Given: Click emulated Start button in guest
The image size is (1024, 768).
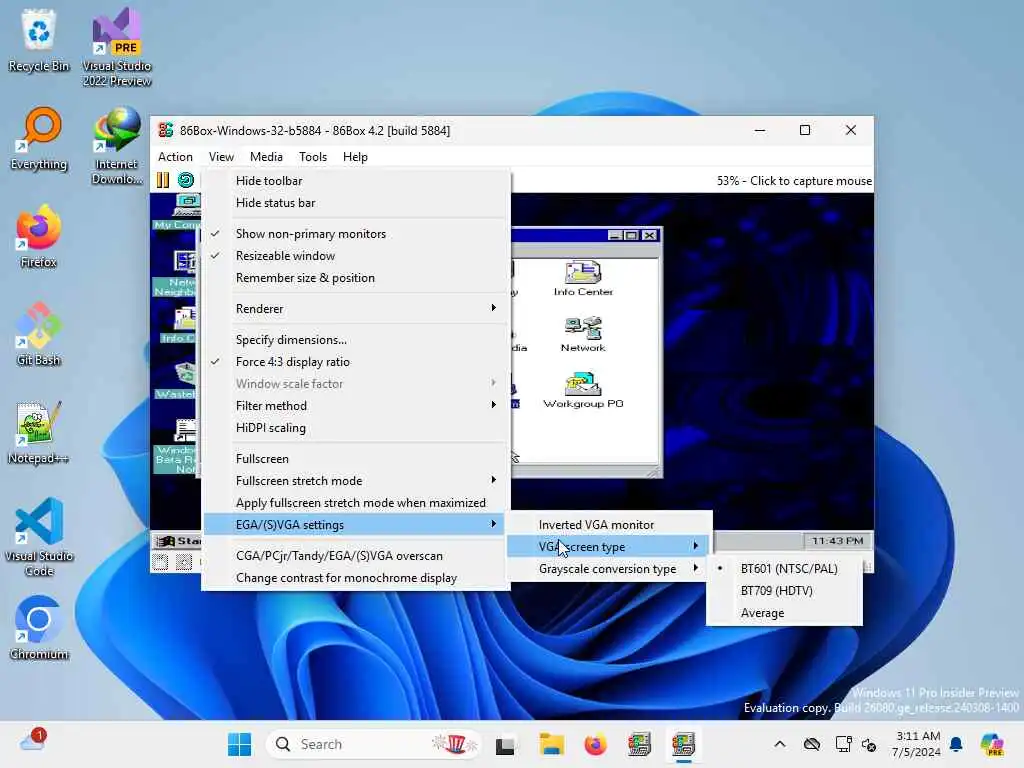Looking at the screenshot, I should click(178, 541).
